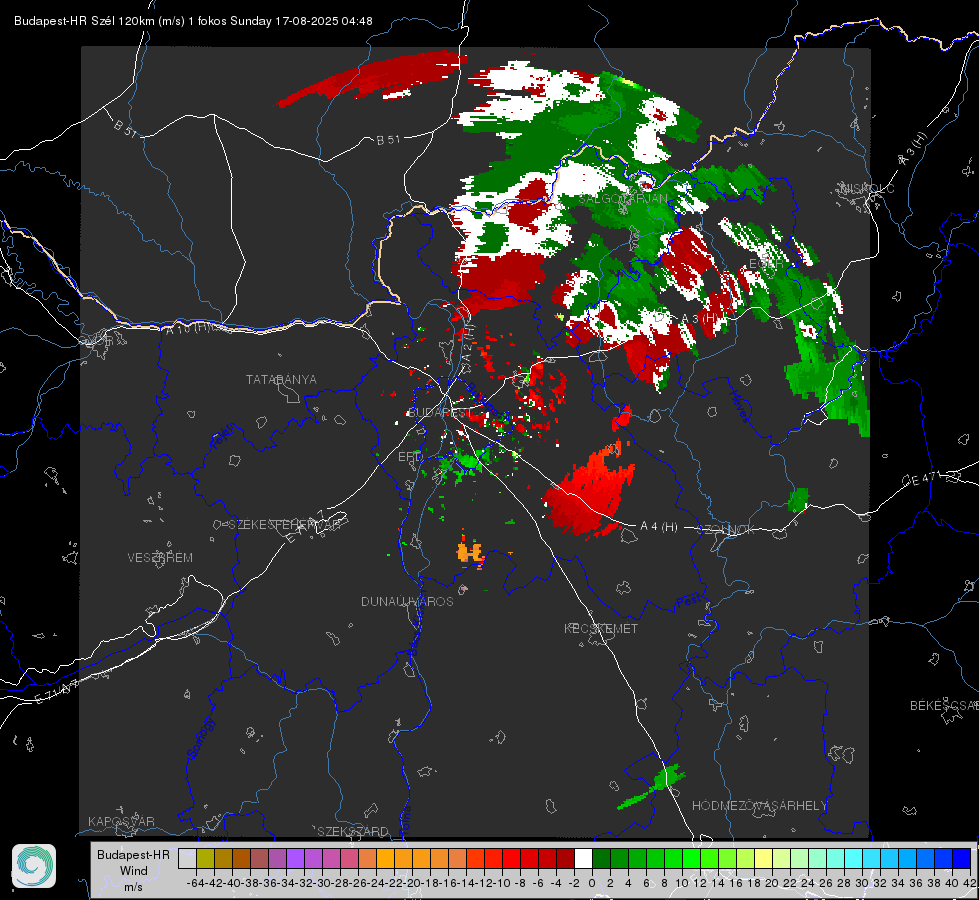Viewport: 979px width, 900px height.
Task: Click the EGER city label
Action: pos(765,264)
